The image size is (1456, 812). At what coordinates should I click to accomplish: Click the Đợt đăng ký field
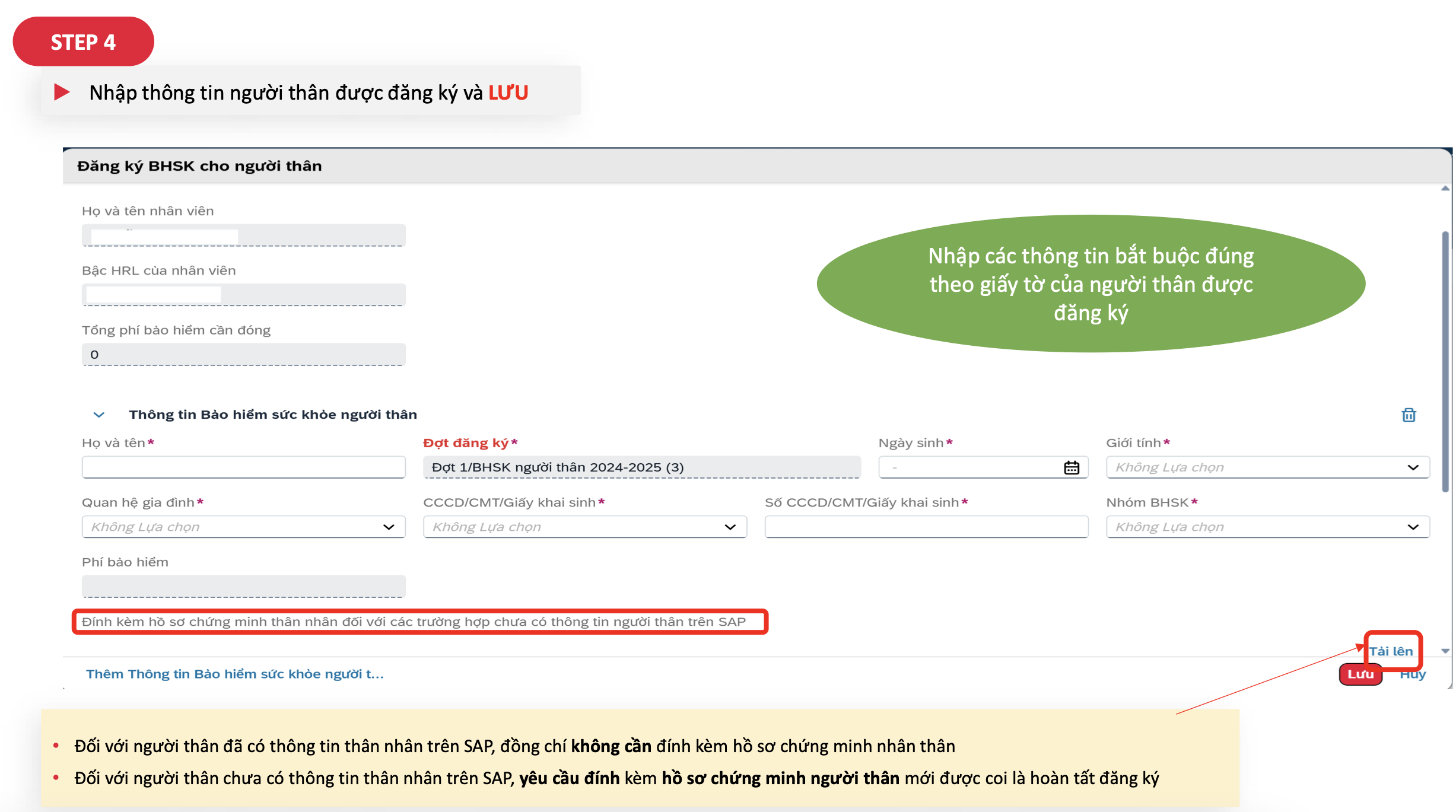(641, 467)
